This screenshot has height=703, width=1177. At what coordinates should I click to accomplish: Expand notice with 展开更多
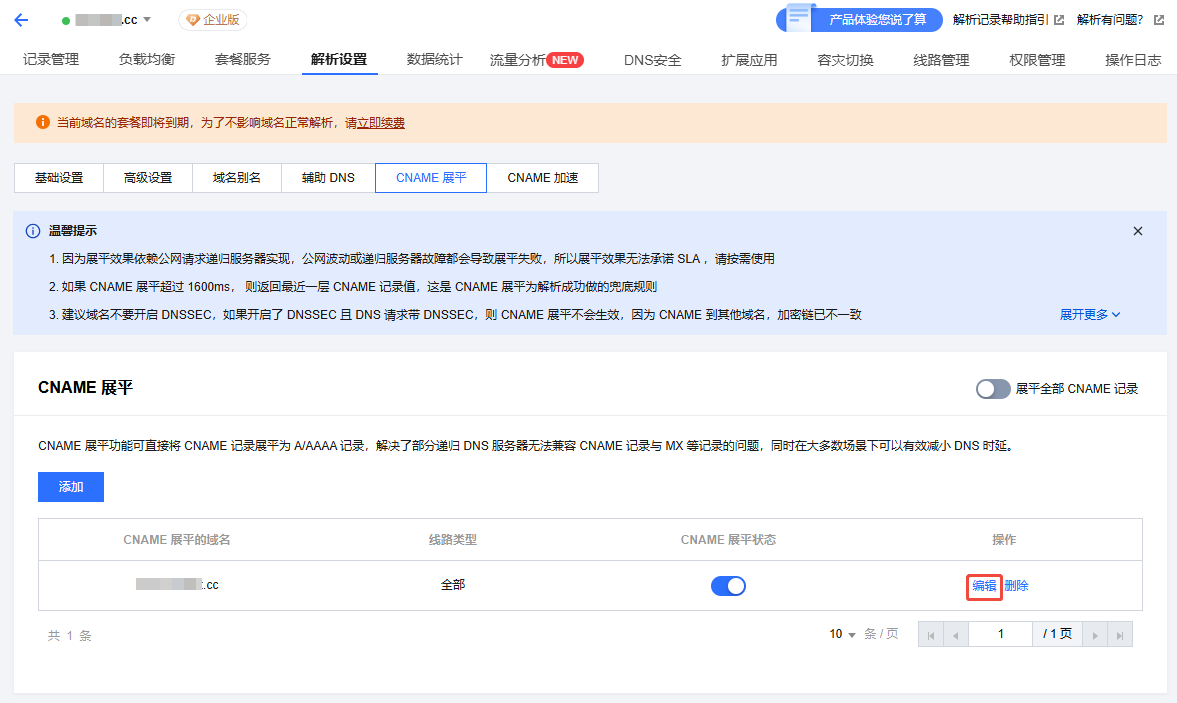1089,314
